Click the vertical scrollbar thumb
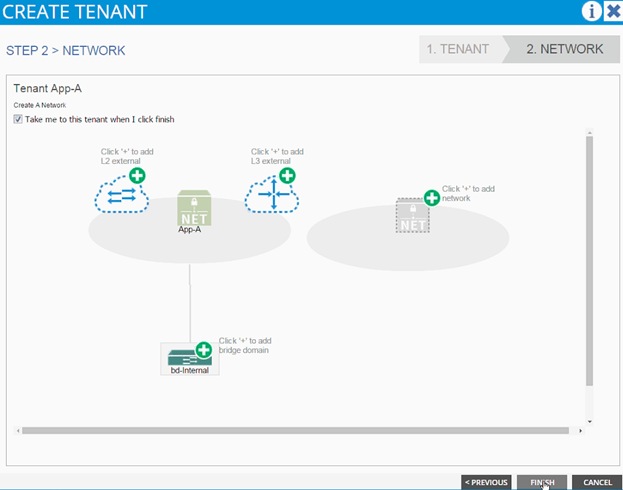This screenshot has height=490, width=623. pyautogui.click(x=589, y=261)
